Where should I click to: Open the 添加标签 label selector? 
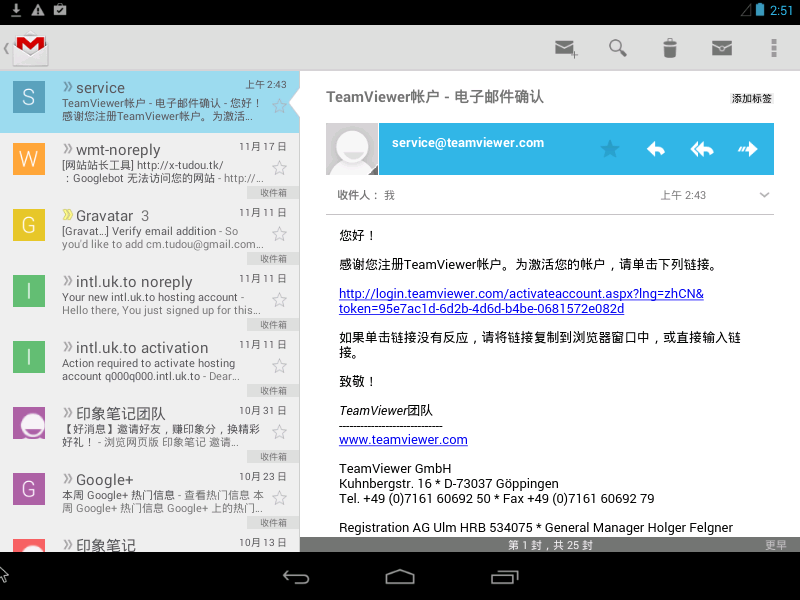tap(751, 98)
